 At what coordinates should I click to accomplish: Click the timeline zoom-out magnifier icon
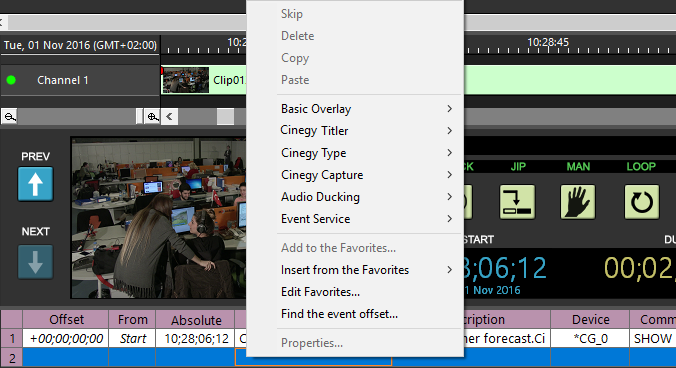click(9, 117)
